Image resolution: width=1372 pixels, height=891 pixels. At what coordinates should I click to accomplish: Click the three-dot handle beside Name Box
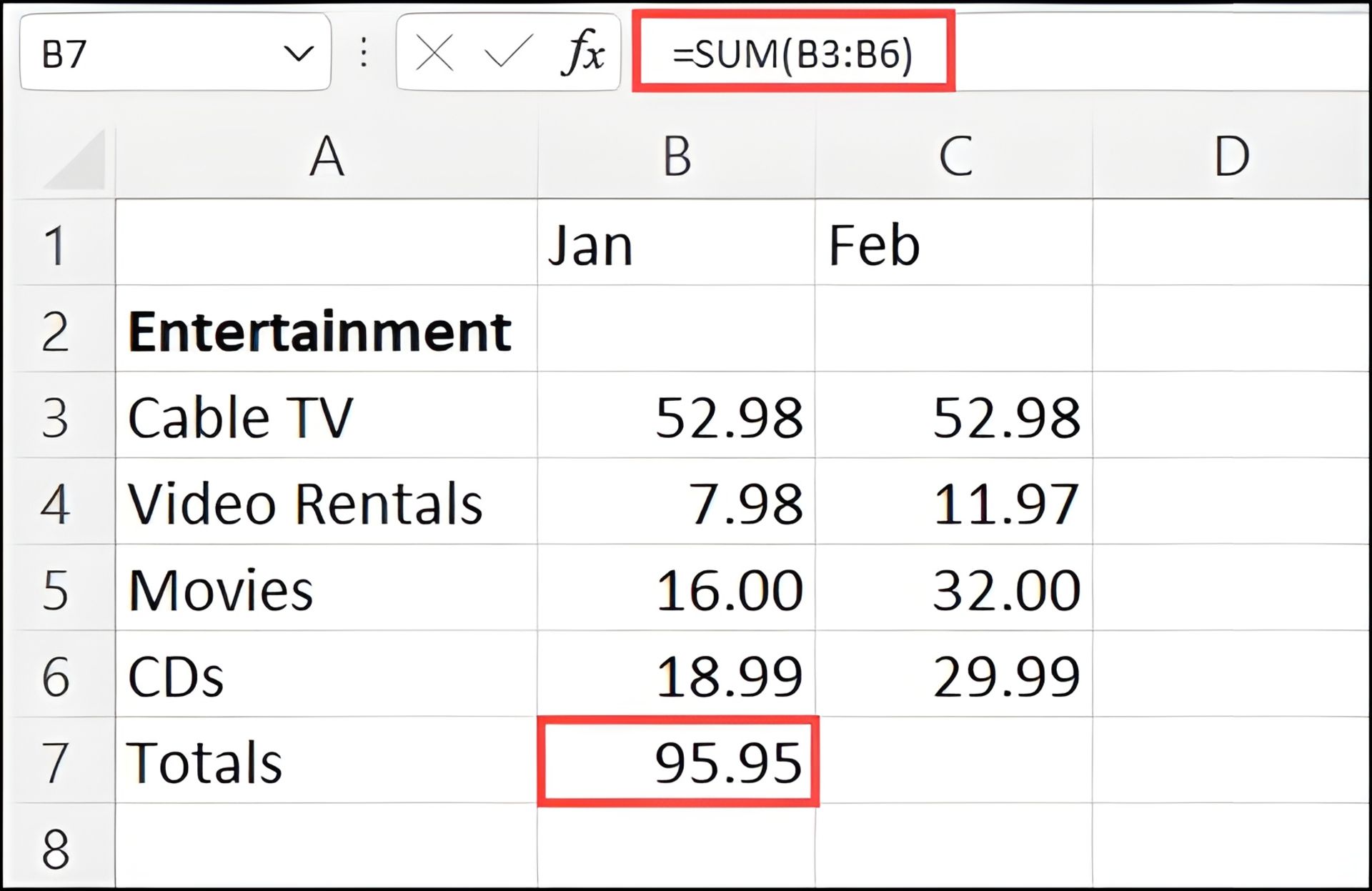tap(364, 53)
